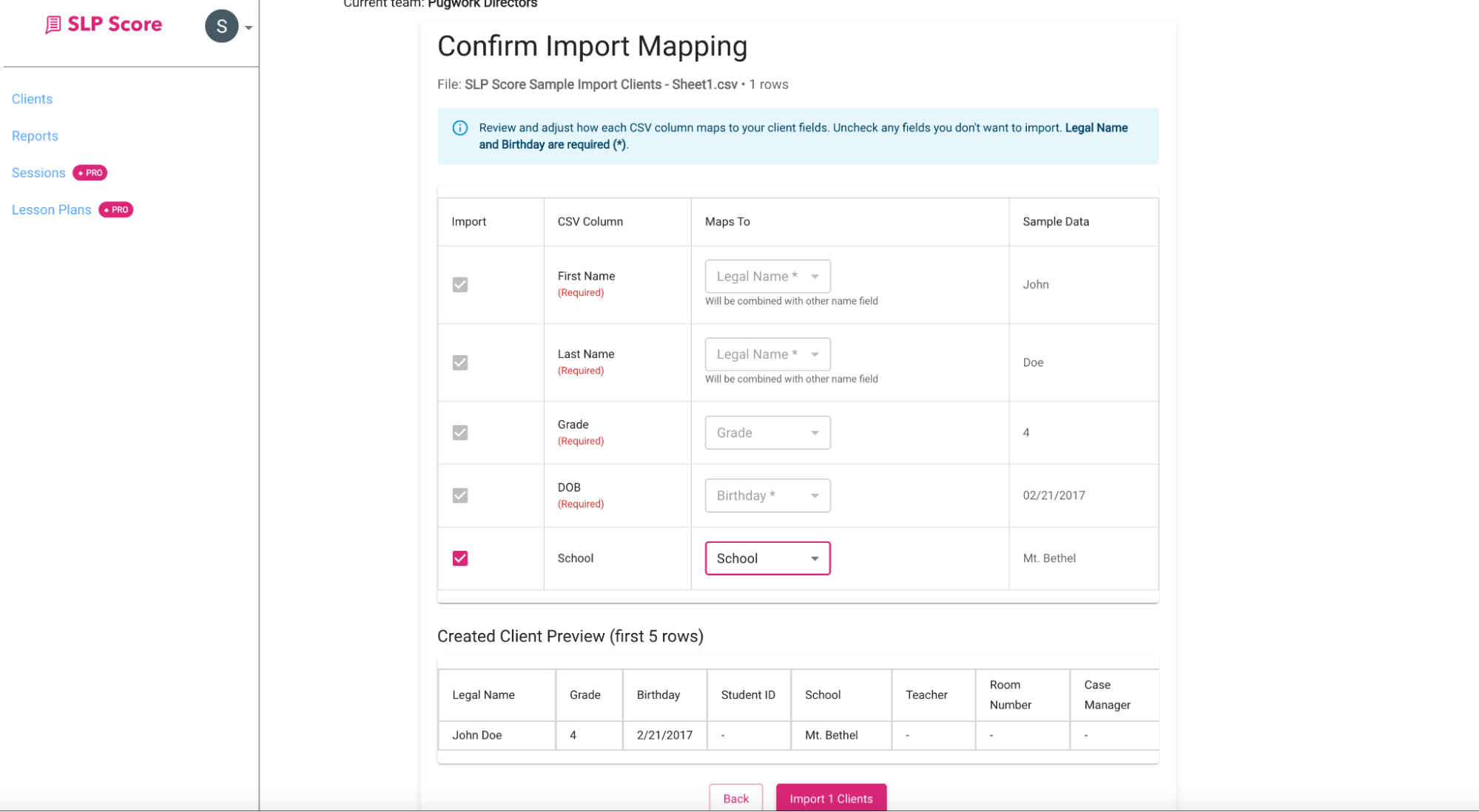Image resolution: width=1479 pixels, height=812 pixels.
Task: Toggle the DOB import checkbox
Action: coord(459,495)
